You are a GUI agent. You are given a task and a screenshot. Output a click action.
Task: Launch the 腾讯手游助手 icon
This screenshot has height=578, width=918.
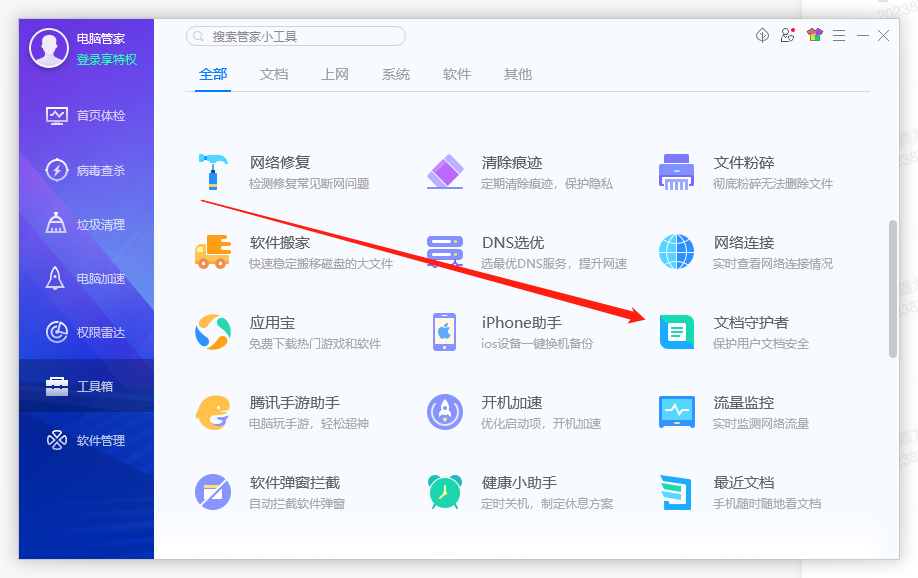(213, 412)
